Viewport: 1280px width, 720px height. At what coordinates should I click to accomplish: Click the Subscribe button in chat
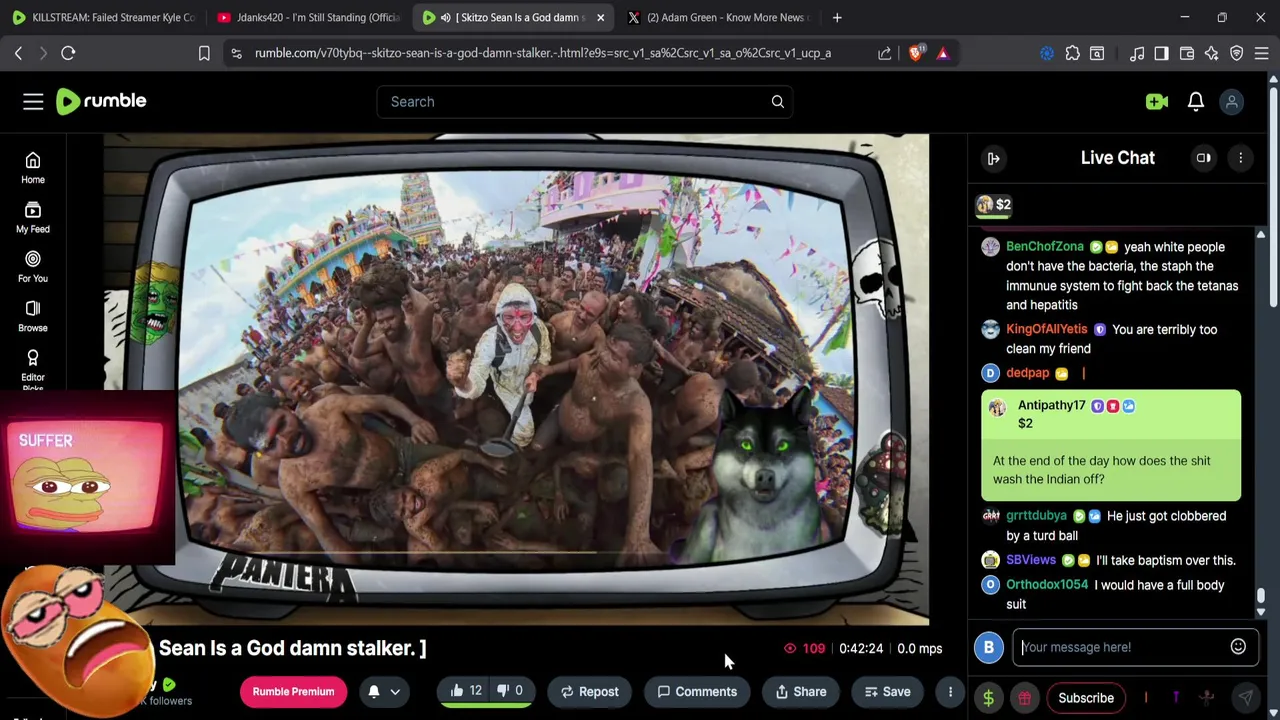(1086, 698)
